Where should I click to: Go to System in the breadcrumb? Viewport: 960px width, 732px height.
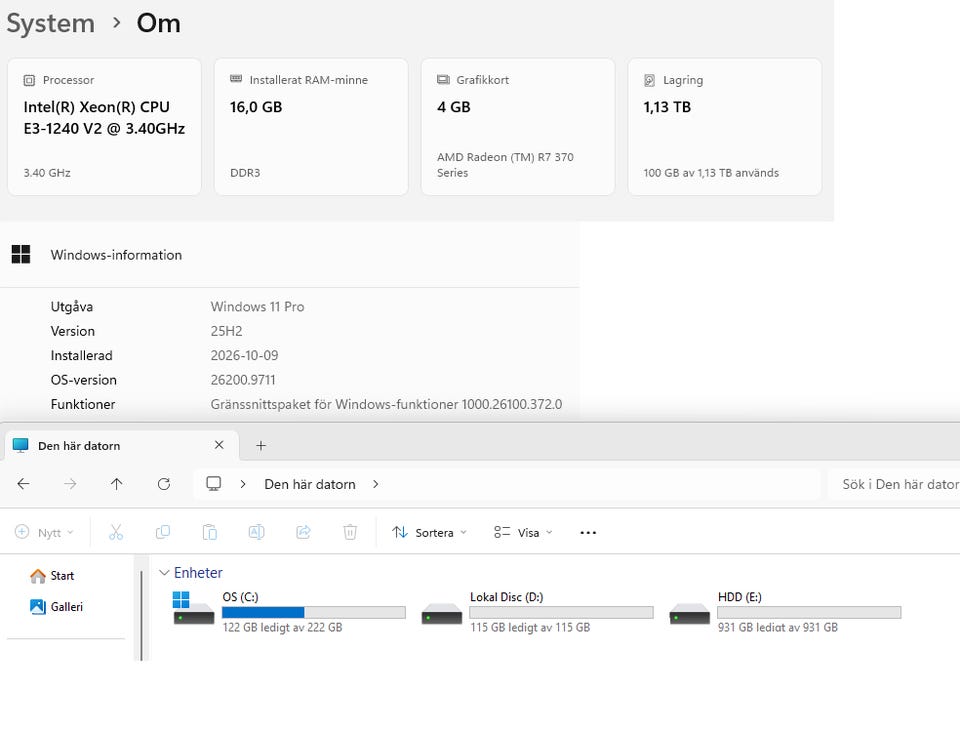click(51, 23)
